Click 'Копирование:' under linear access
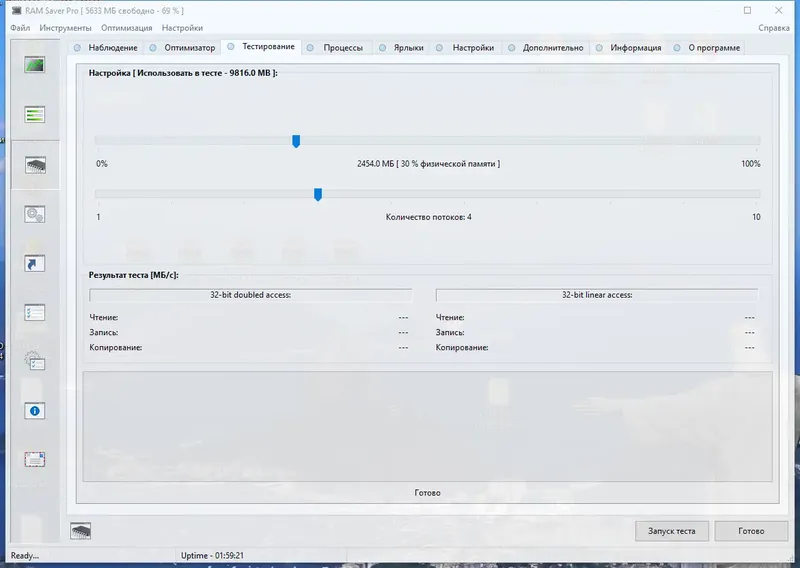This screenshot has width=800, height=568. [x=462, y=348]
